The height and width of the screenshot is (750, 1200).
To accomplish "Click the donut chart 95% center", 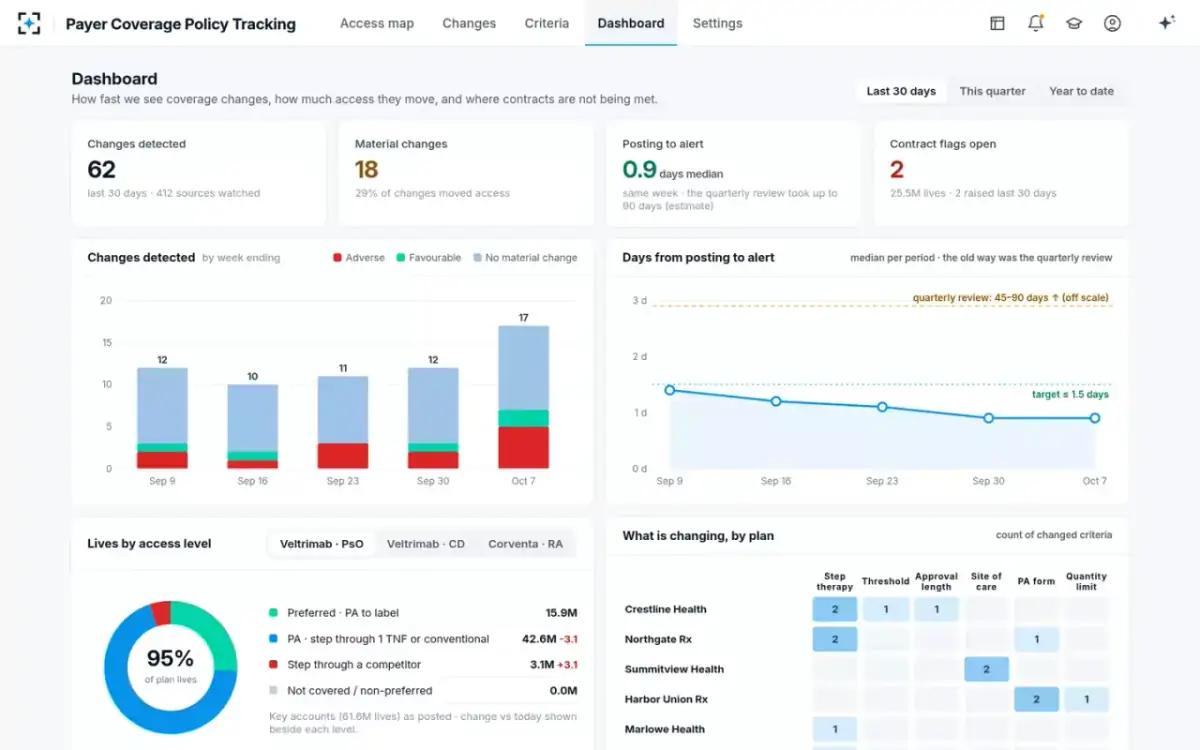I will click(x=170, y=665).
